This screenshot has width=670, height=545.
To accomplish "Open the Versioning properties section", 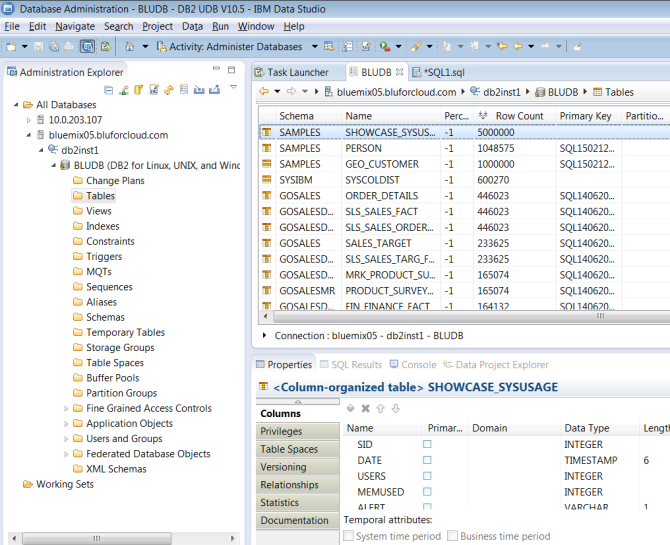I will (x=298, y=467).
